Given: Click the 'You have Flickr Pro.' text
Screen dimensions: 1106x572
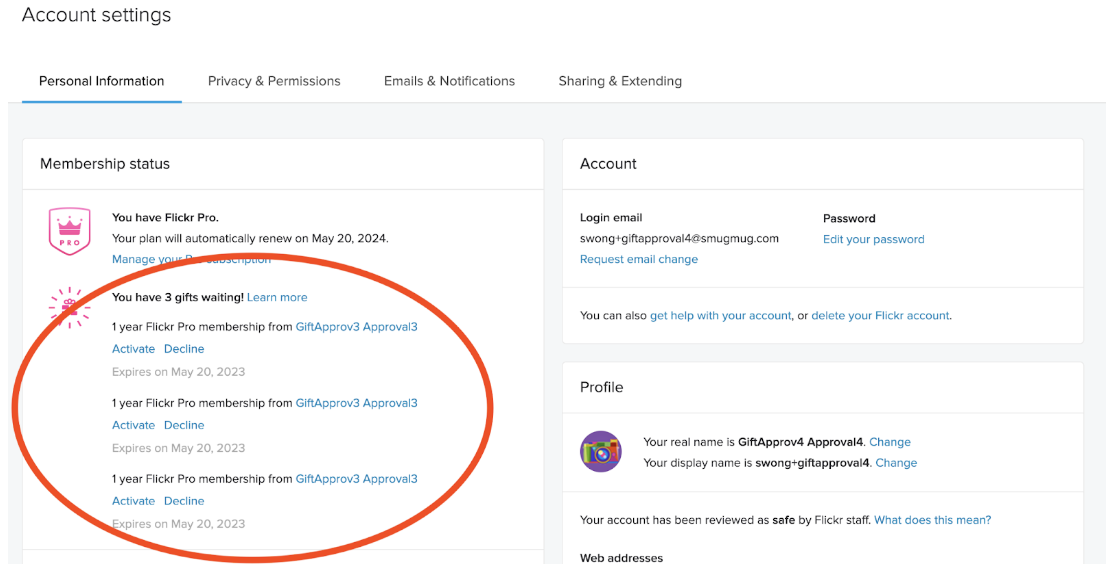Looking at the screenshot, I should tap(165, 218).
